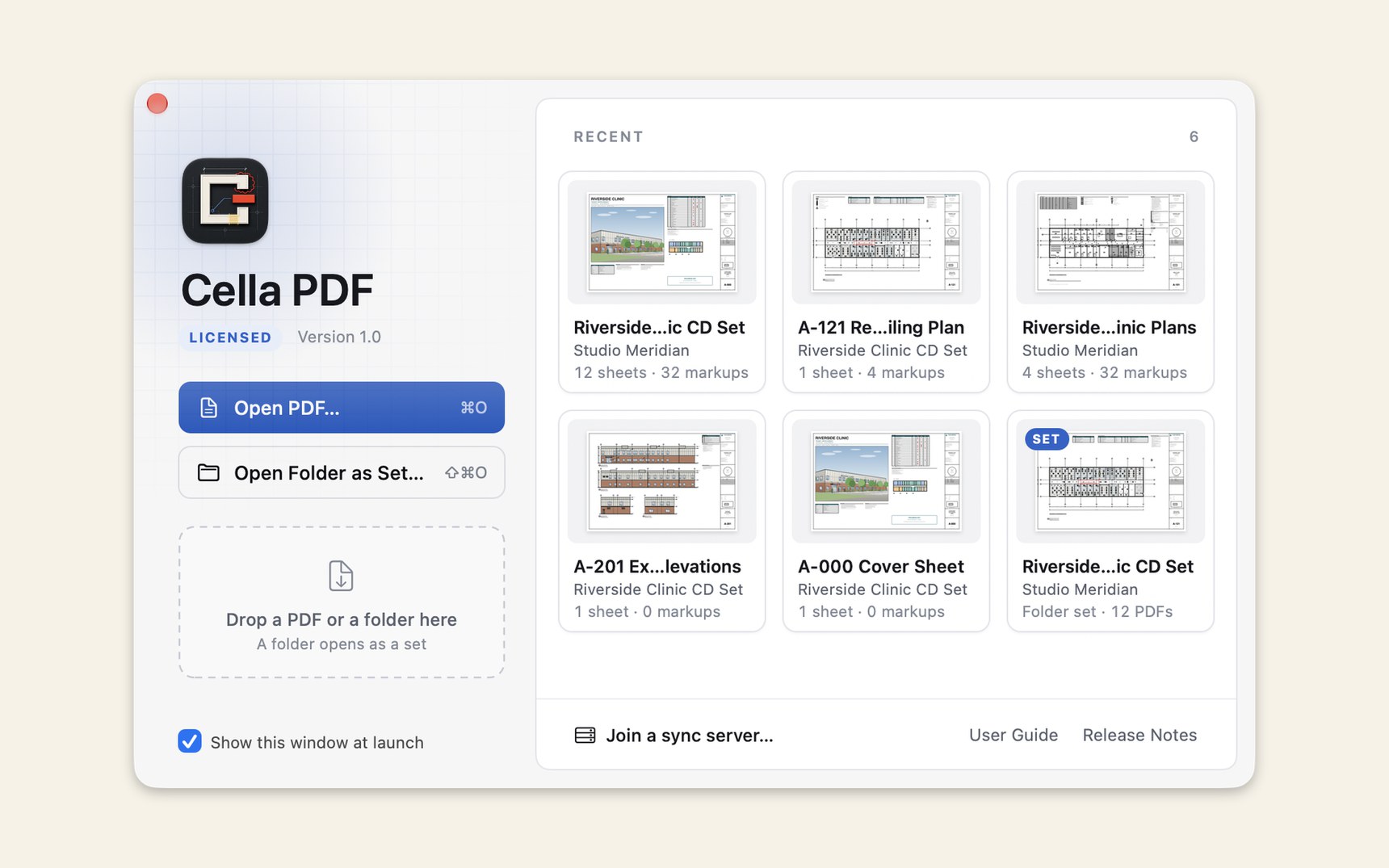Open the A-121 ceiling plan thumbnail
The image size is (1389, 868).
coord(886,242)
